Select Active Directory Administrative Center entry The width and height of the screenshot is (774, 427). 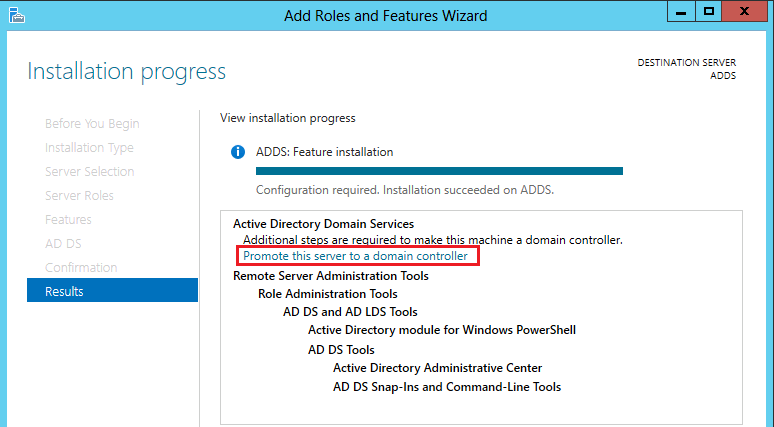coord(437,368)
